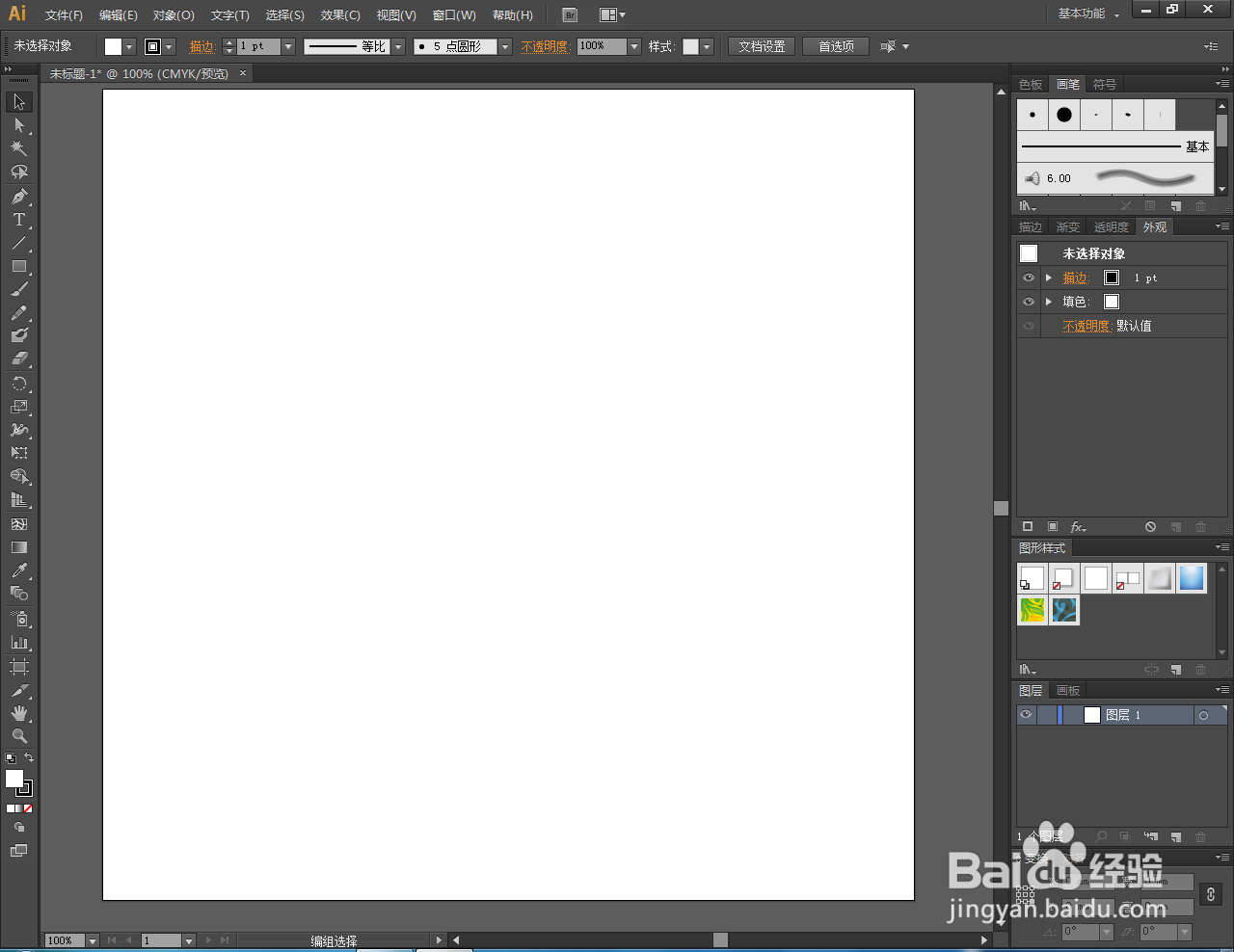Open the stroke weight dropdown (1 pt)
This screenshot has width=1234, height=952.
coord(288,46)
